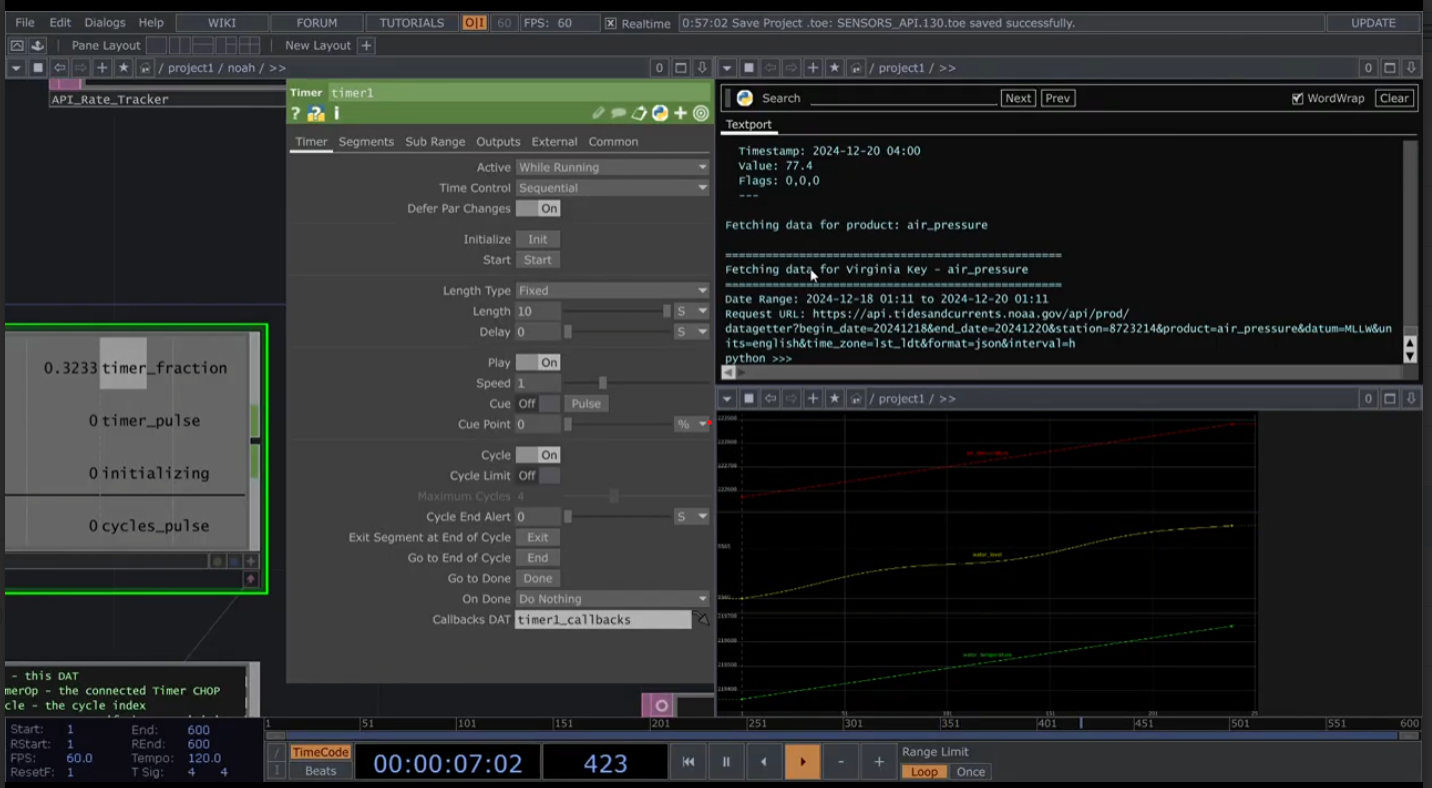Click the Start button

(x=538, y=260)
